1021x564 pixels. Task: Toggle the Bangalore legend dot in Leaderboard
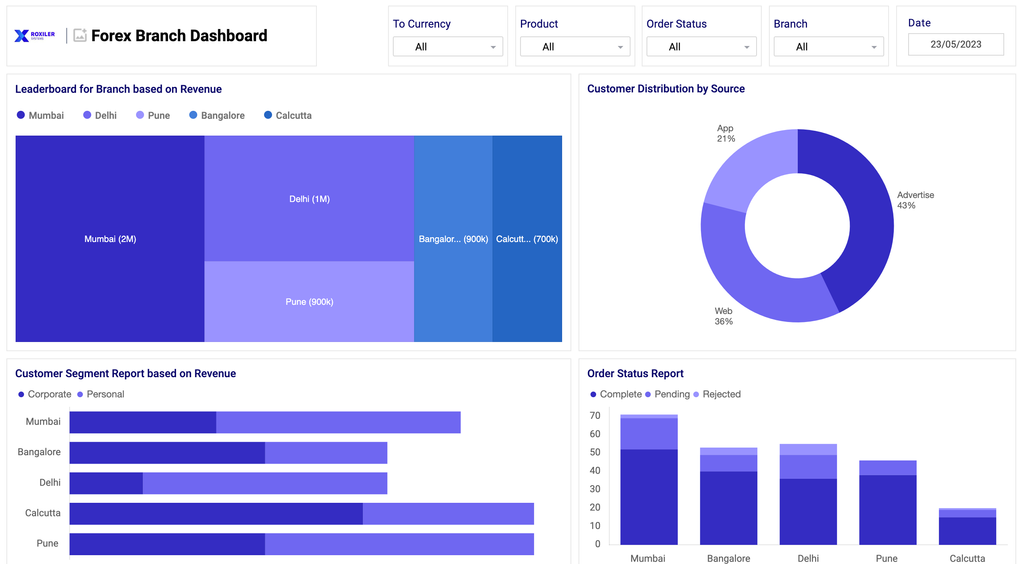[193, 116]
